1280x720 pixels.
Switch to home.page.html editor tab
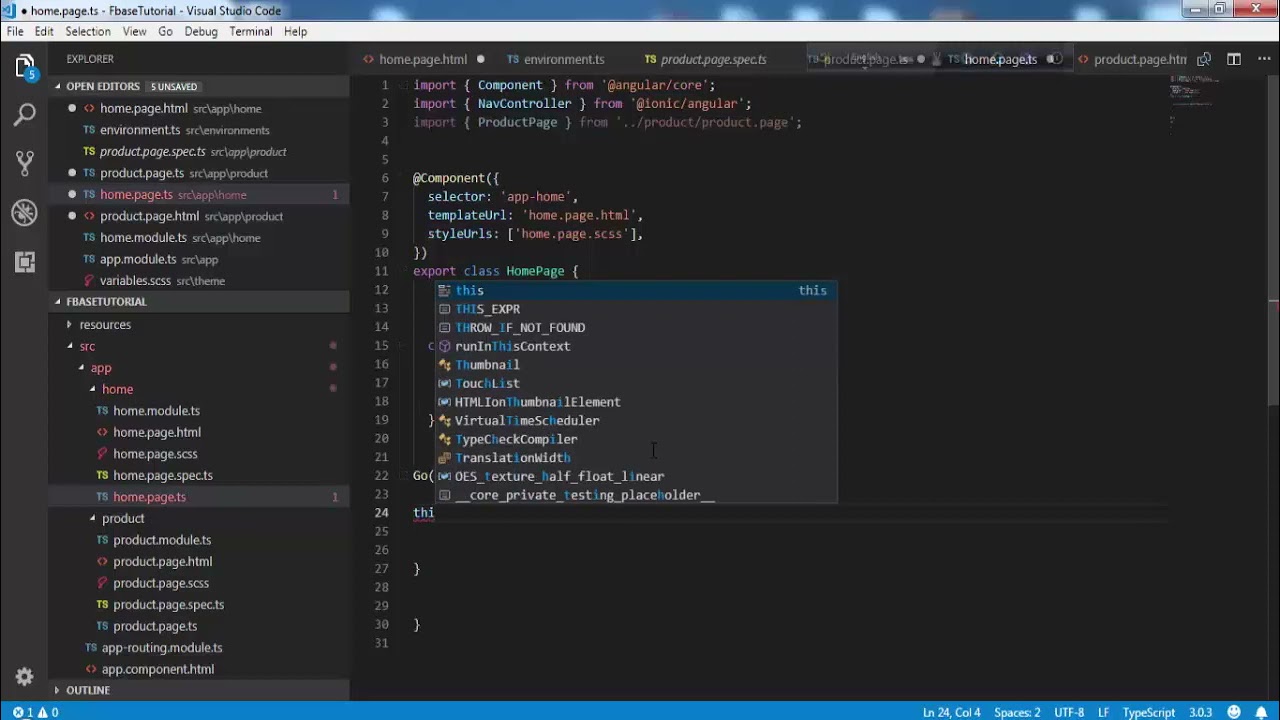422,59
